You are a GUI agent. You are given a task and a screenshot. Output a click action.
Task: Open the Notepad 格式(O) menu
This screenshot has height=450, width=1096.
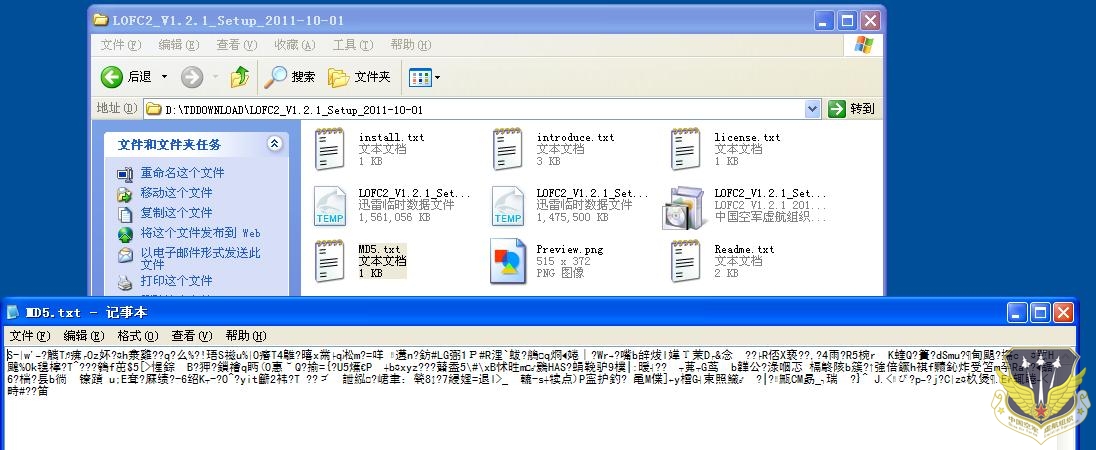tap(137, 335)
